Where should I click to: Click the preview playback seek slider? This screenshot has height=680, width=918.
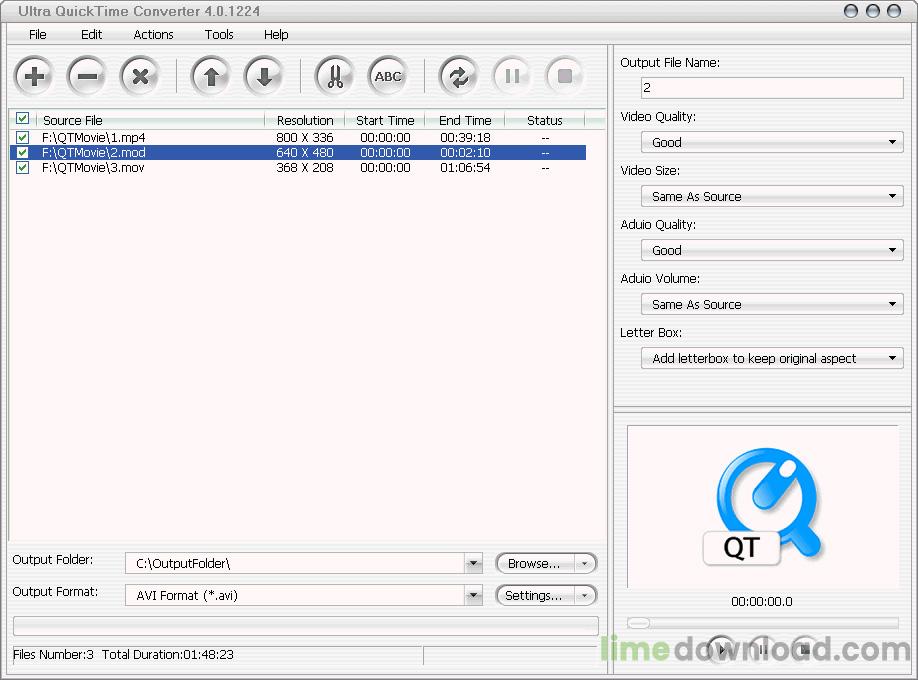tap(762, 623)
